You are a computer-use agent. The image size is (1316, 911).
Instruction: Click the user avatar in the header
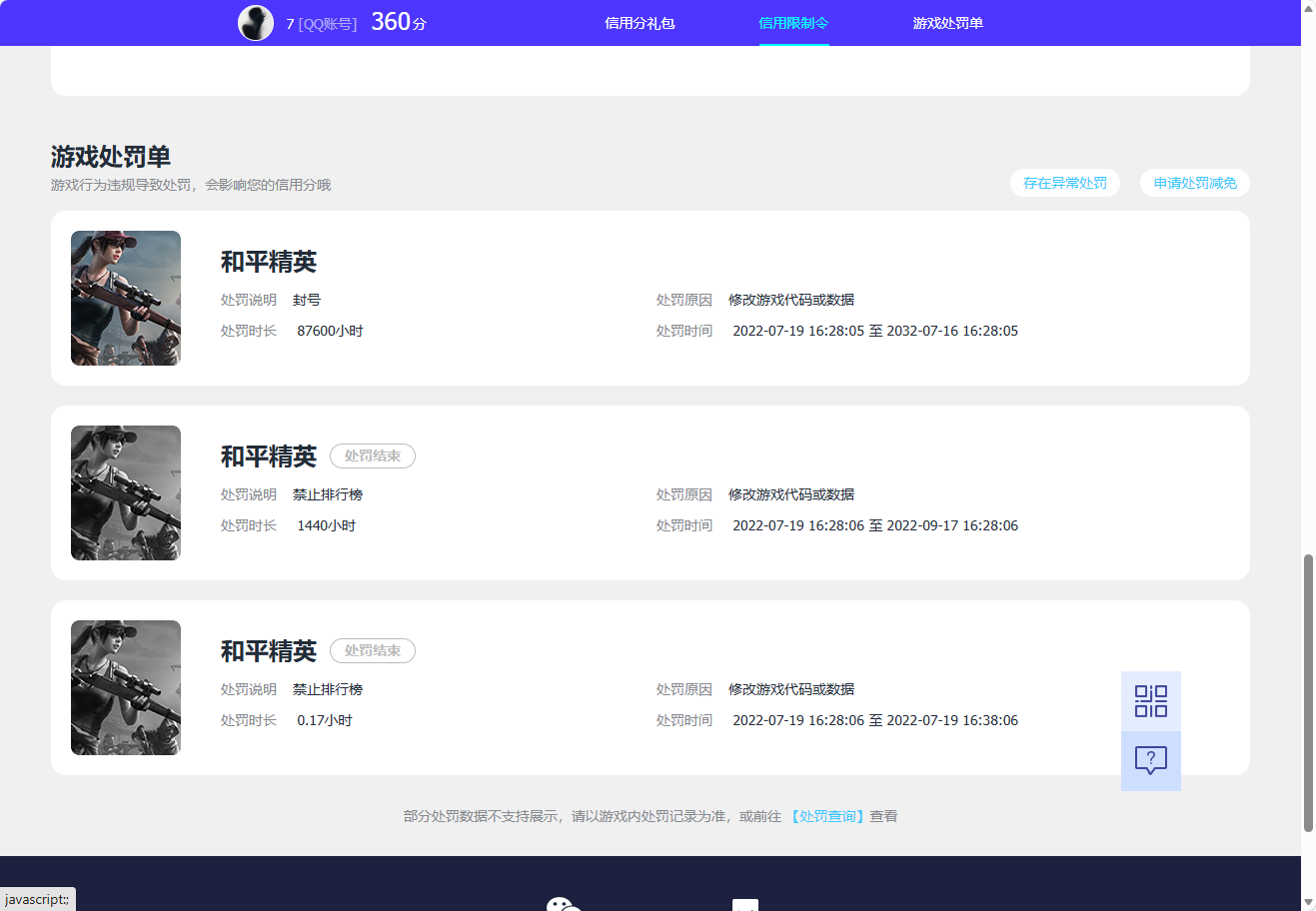pos(256,23)
